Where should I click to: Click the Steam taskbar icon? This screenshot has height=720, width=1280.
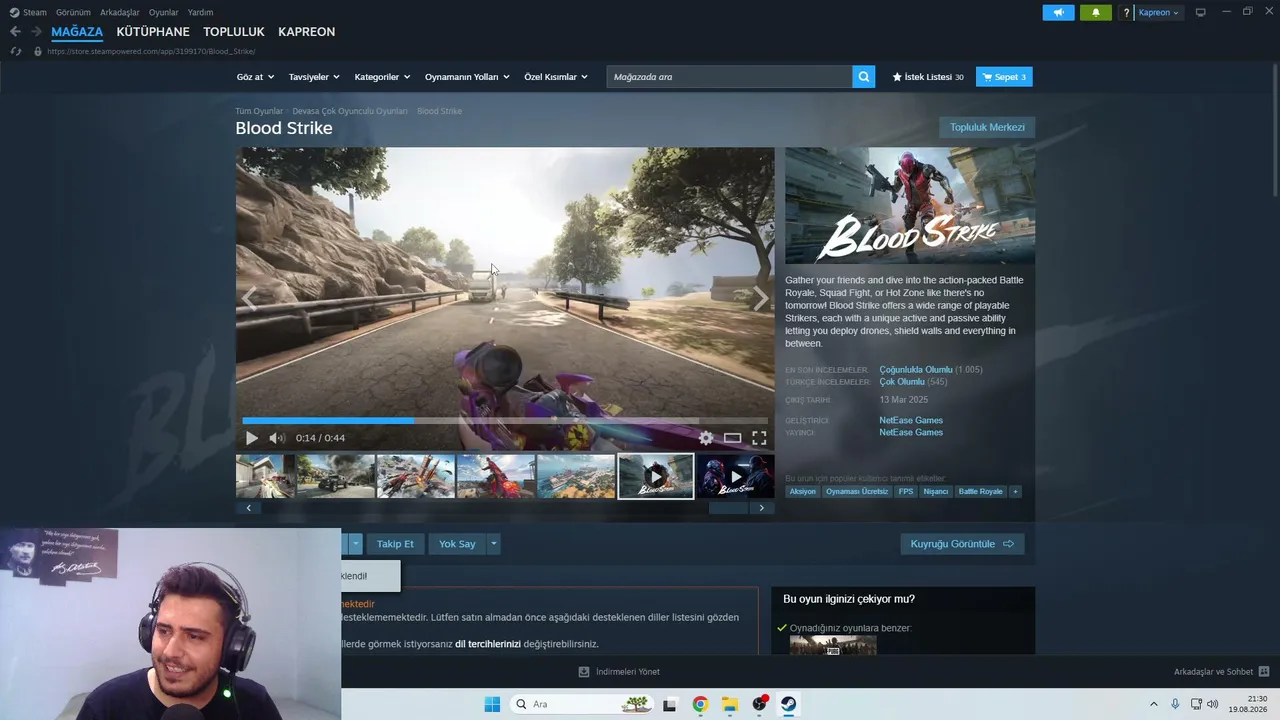click(789, 704)
